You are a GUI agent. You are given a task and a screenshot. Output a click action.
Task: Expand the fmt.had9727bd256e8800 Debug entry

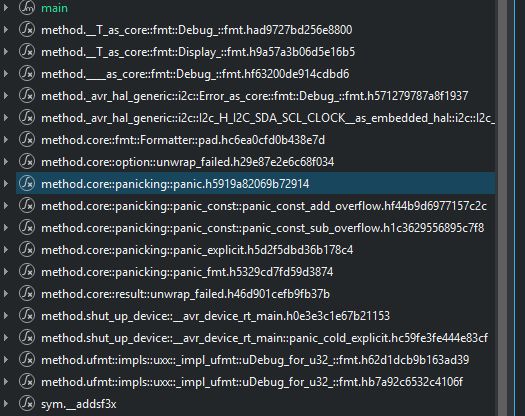point(6,29)
